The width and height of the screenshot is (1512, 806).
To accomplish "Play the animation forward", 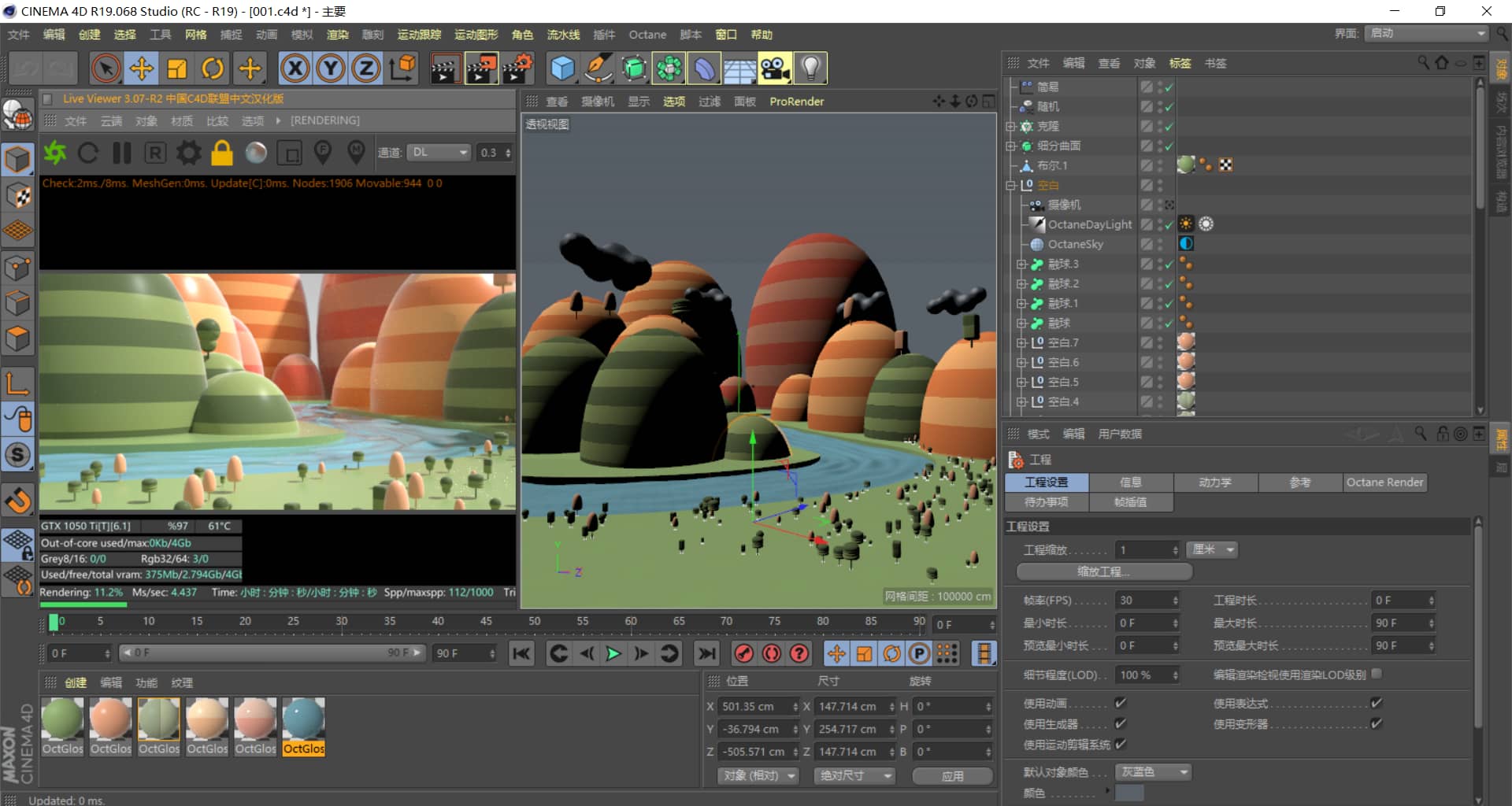I will click(x=613, y=653).
